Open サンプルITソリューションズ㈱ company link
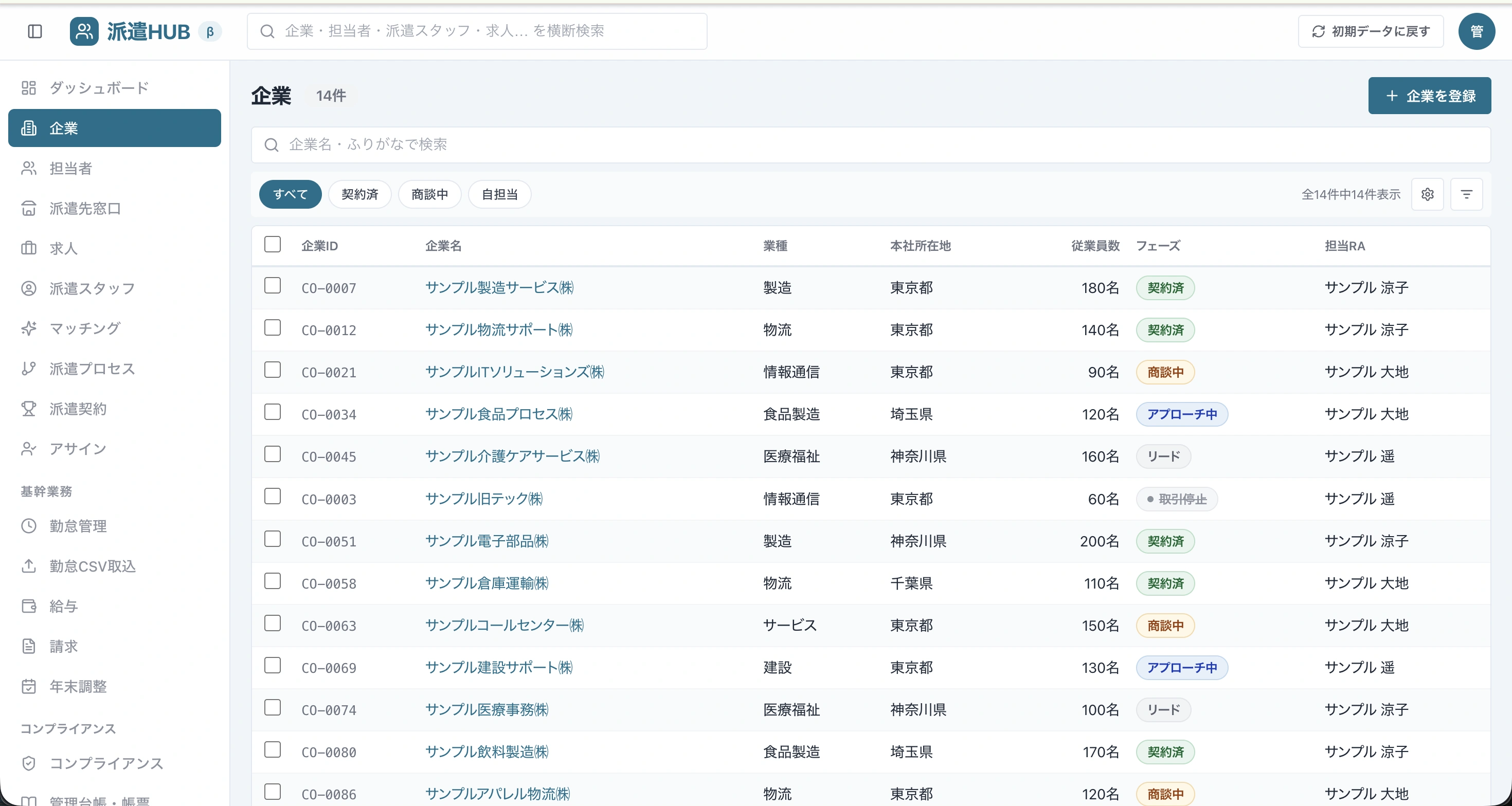The image size is (1512, 806). [x=514, y=372]
